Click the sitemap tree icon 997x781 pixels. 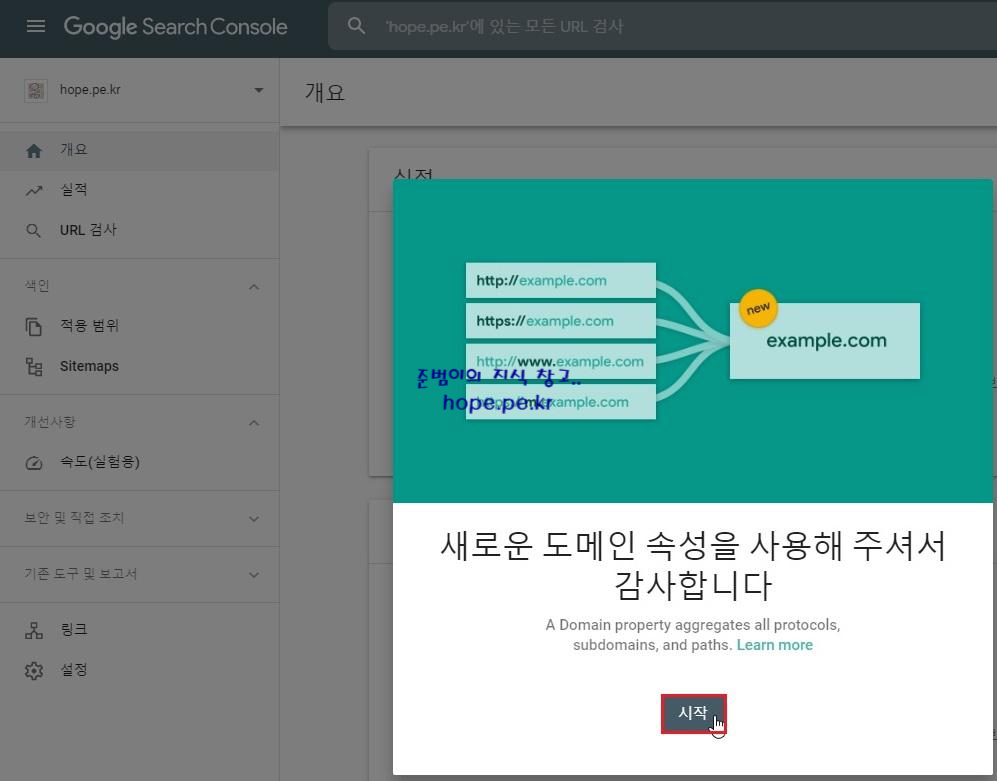pyautogui.click(x=34, y=366)
